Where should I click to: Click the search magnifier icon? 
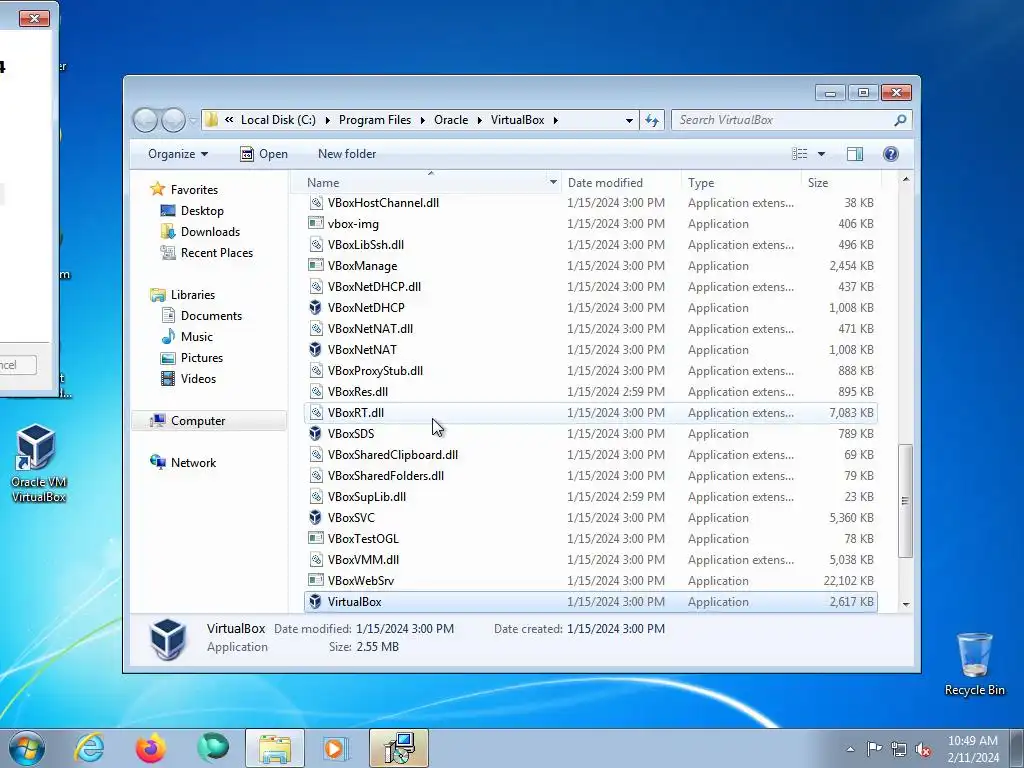pyautogui.click(x=900, y=120)
